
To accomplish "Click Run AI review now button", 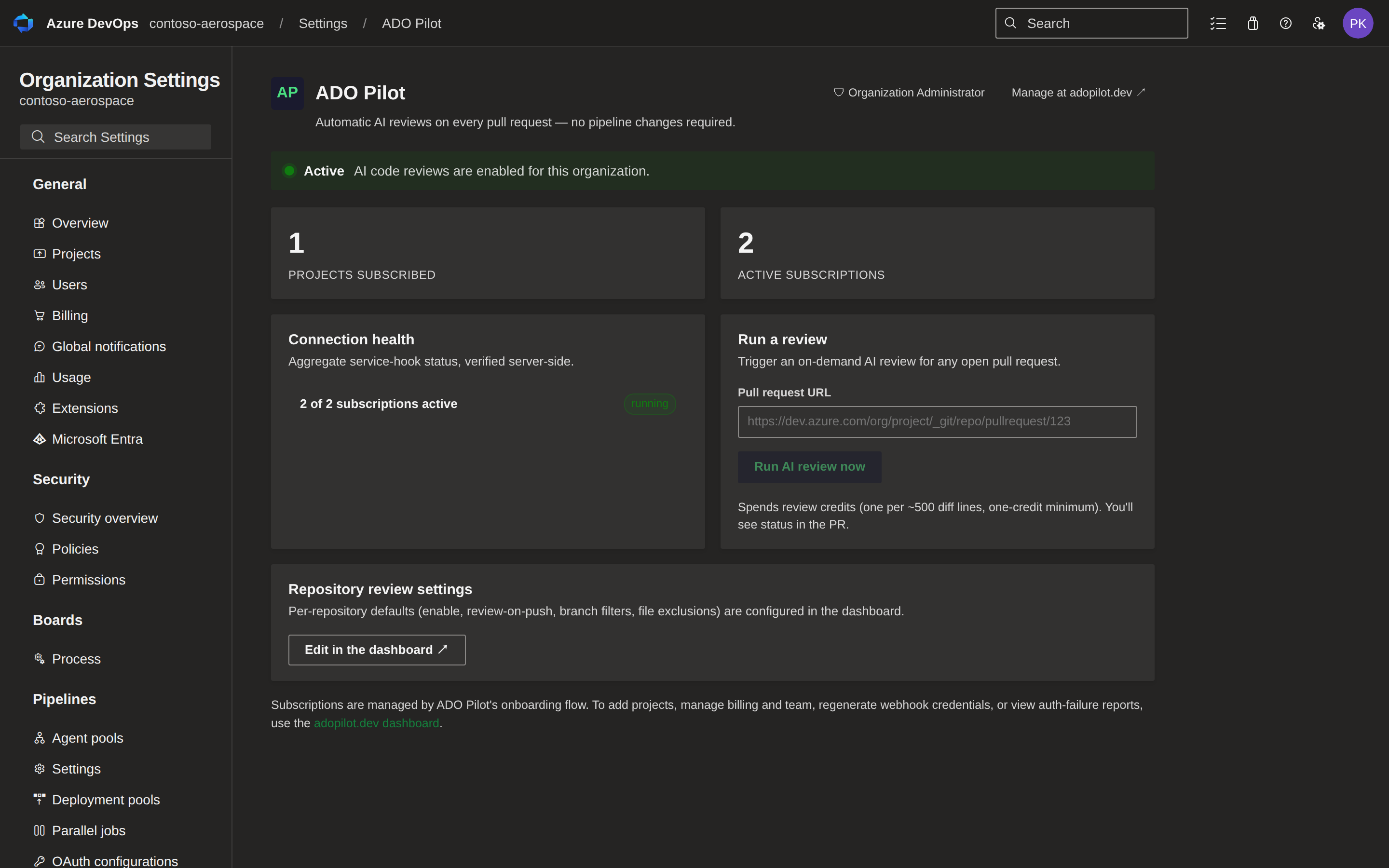I will pyautogui.click(x=809, y=467).
